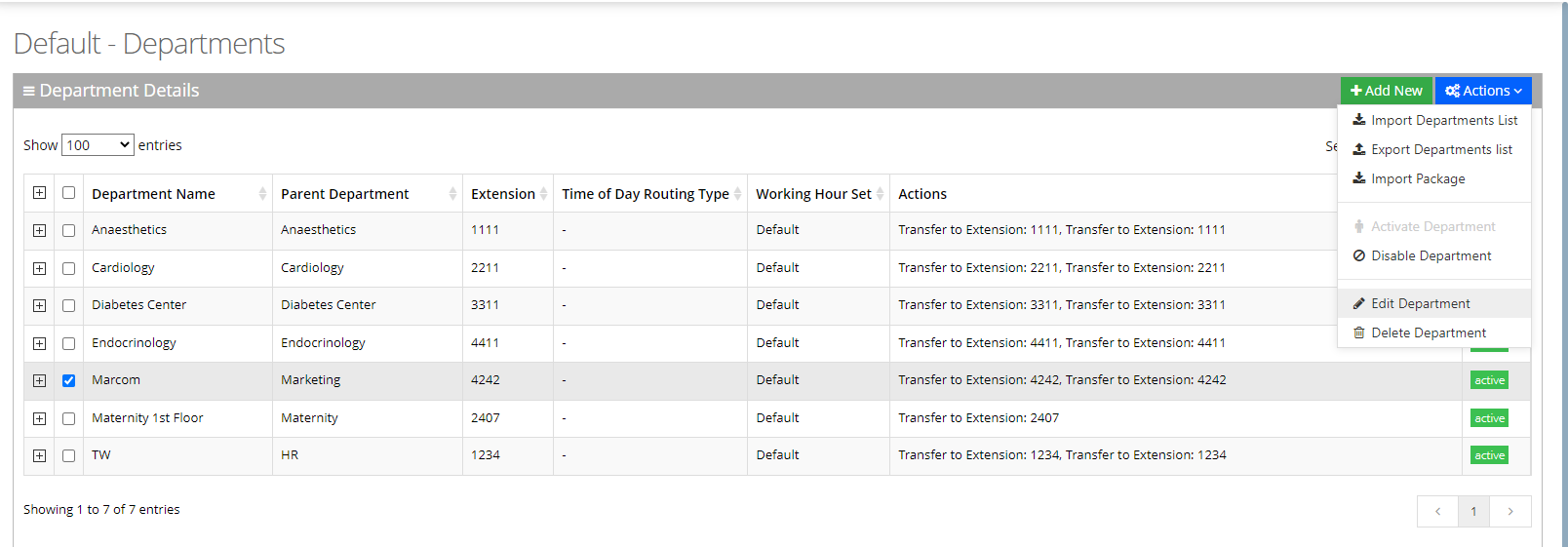Choose Import Package from Actions menu
The image size is (1568, 547).
[x=1417, y=178]
